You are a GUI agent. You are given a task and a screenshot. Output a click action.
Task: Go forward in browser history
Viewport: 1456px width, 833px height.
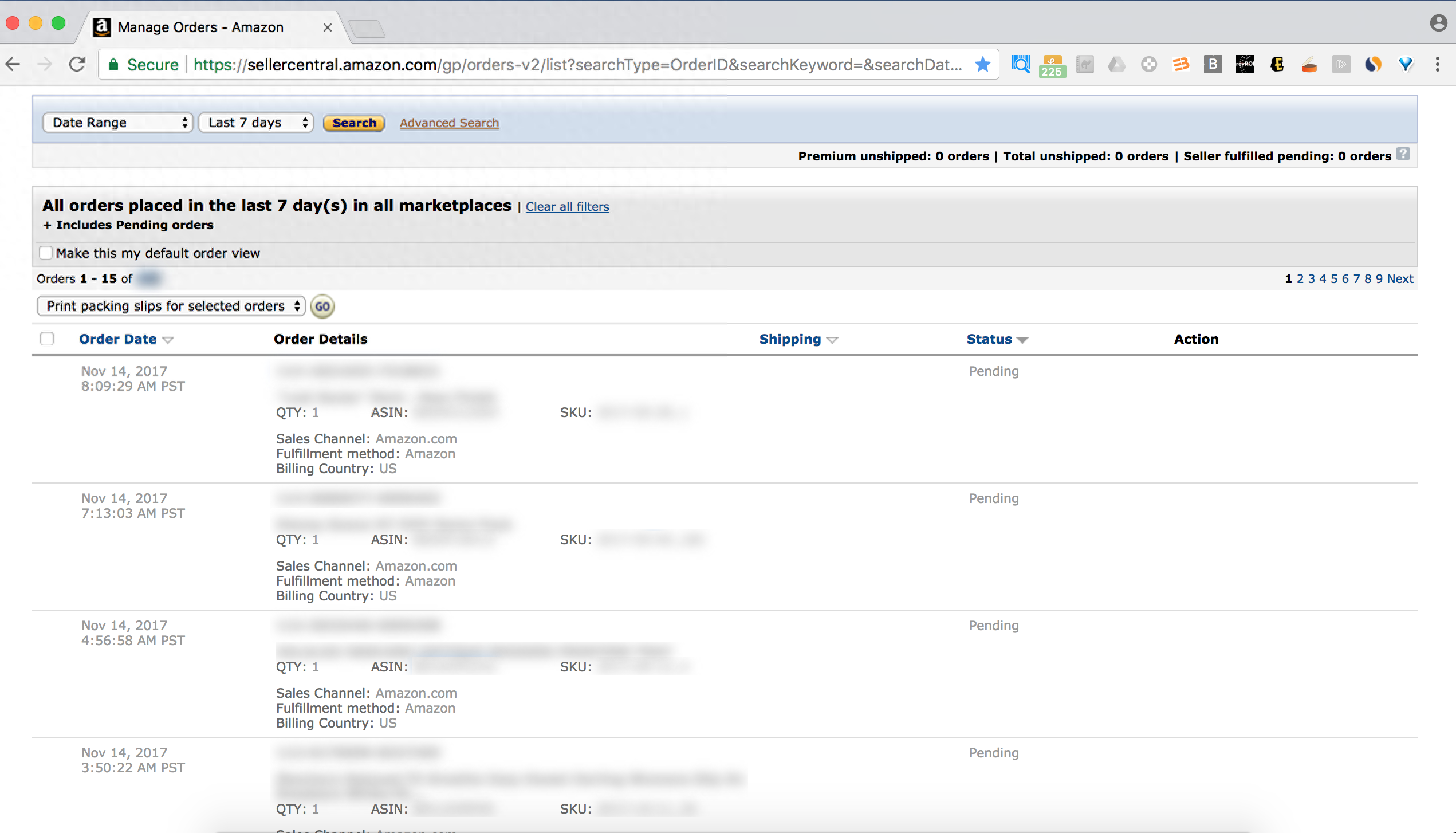44,65
